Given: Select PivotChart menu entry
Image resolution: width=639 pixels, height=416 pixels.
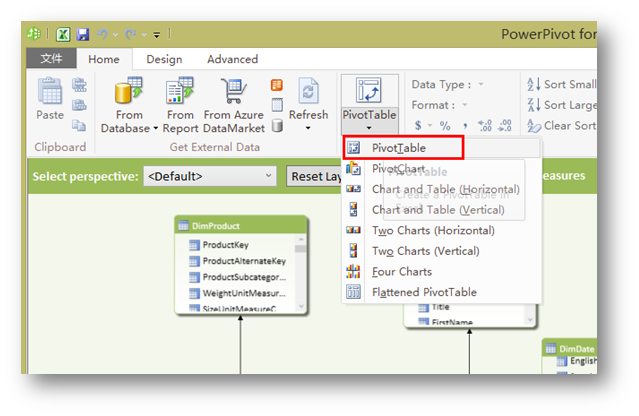Looking at the screenshot, I should click(442, 168).
